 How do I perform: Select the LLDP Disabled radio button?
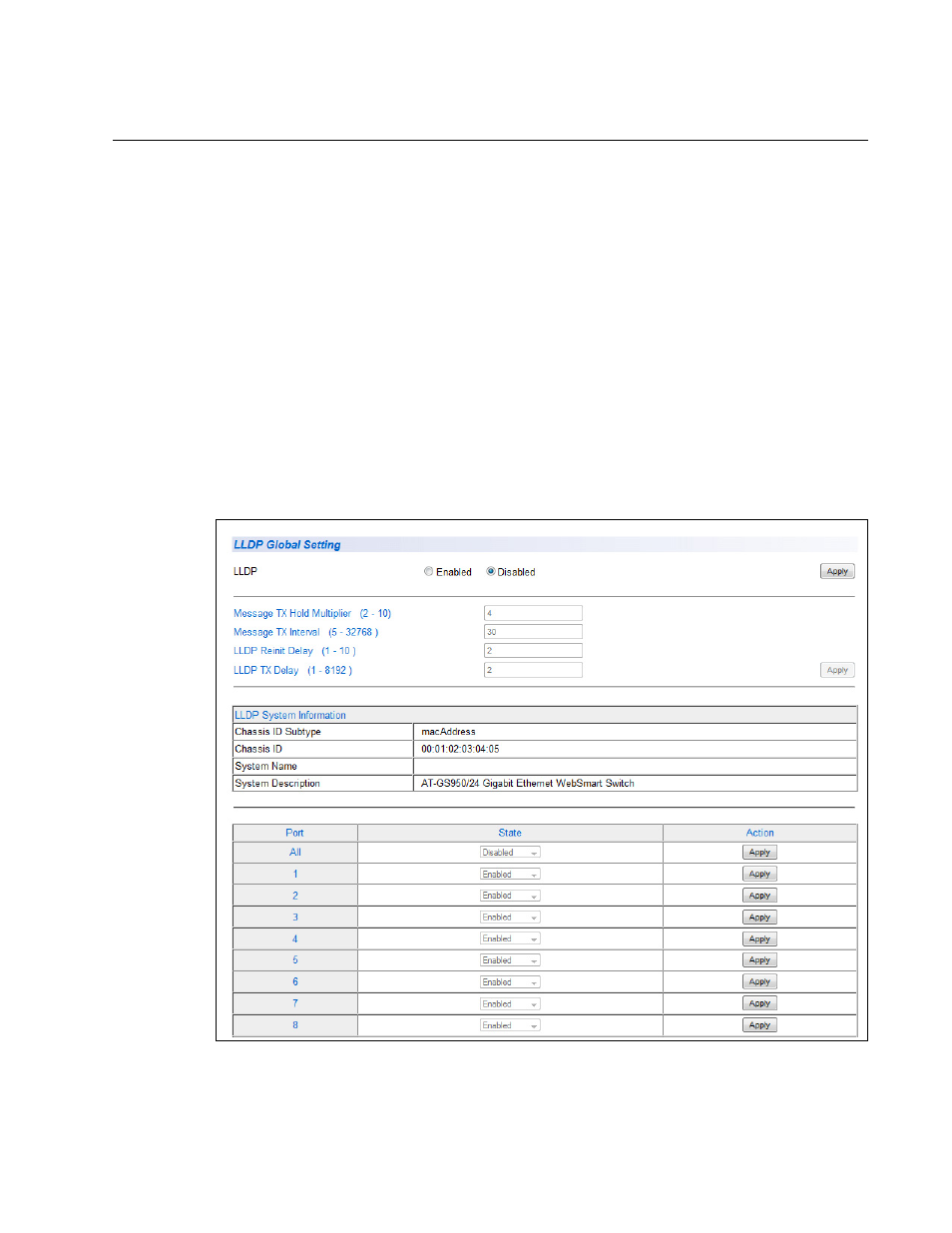tap(491, 572)
